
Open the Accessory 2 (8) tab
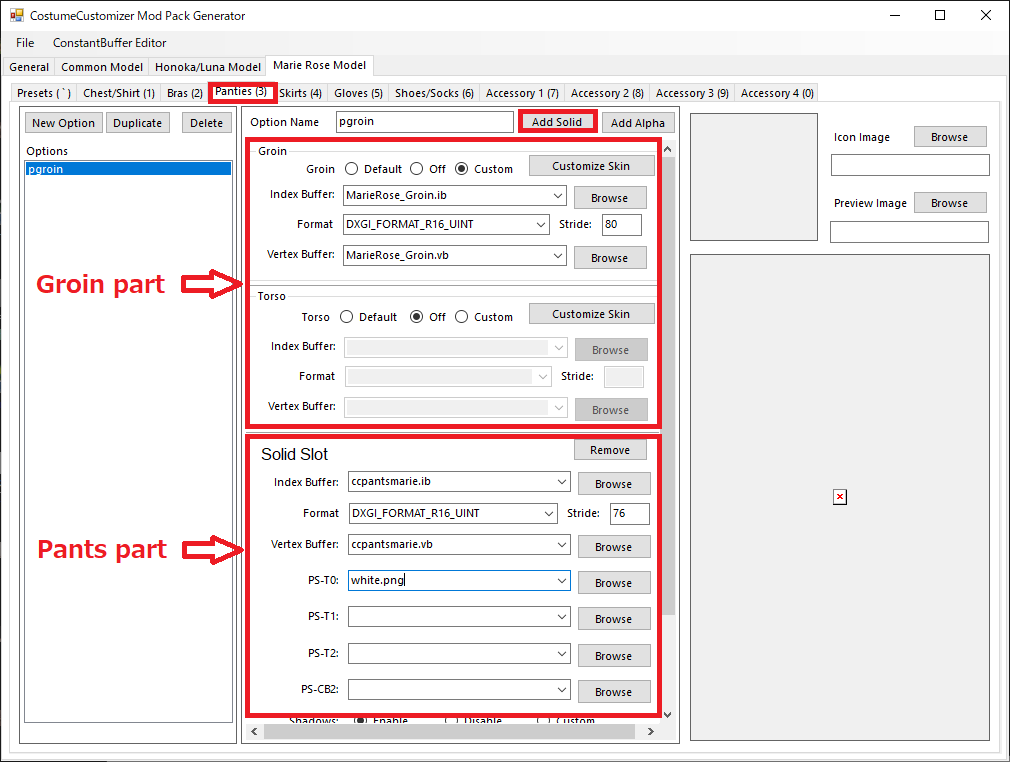607,93
